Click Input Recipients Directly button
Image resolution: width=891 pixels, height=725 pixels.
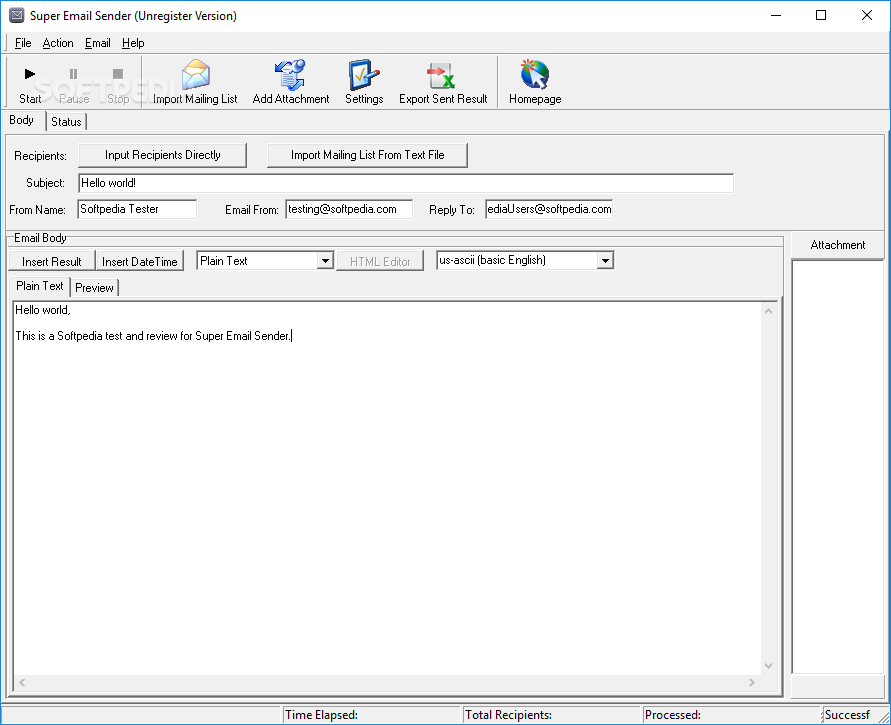(x=163, y=155)
